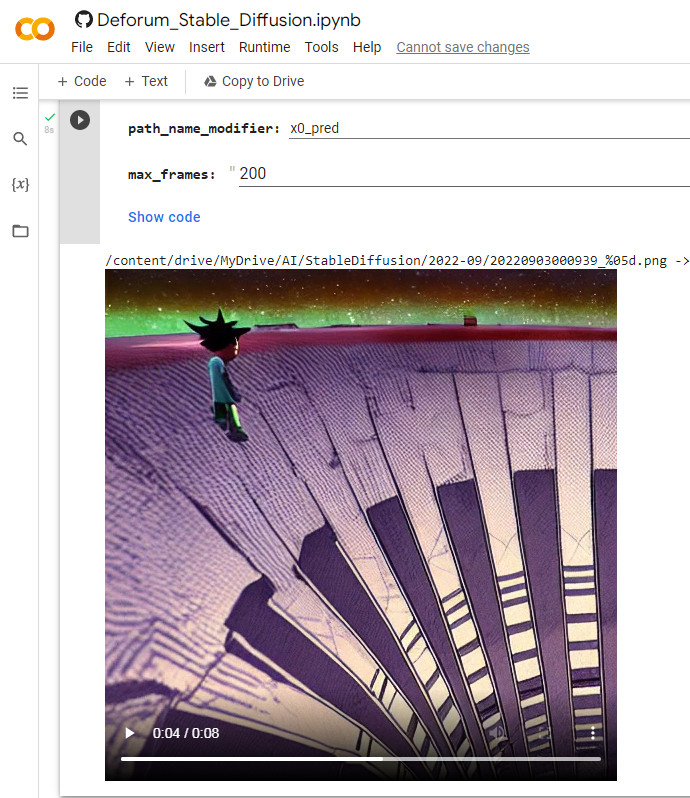
Task: Click the notebook title Deforum_Stable_Diffusion.ipynb
Action: [229, 20]
